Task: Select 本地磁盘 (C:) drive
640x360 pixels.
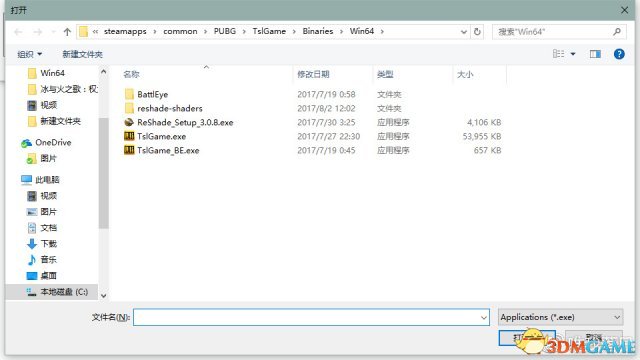Action: [64, 292]
